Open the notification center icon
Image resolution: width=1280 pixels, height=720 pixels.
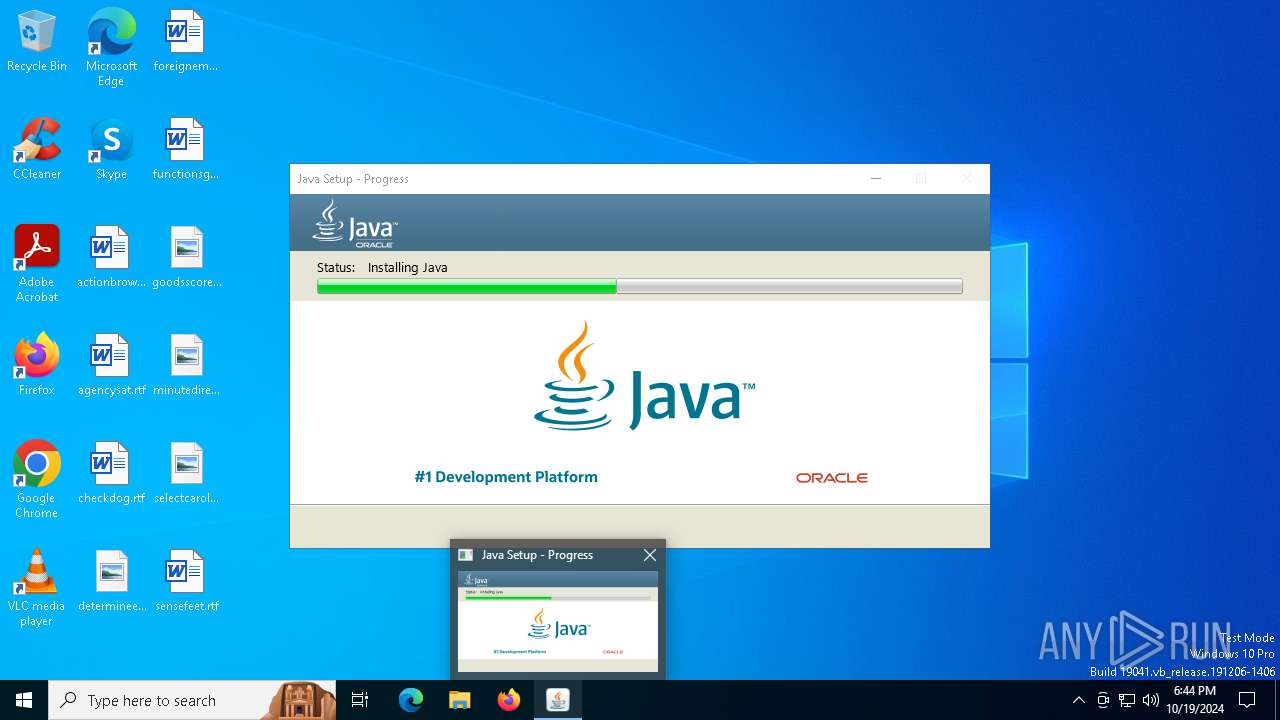pyautogui.click(x=1247, y=700)
